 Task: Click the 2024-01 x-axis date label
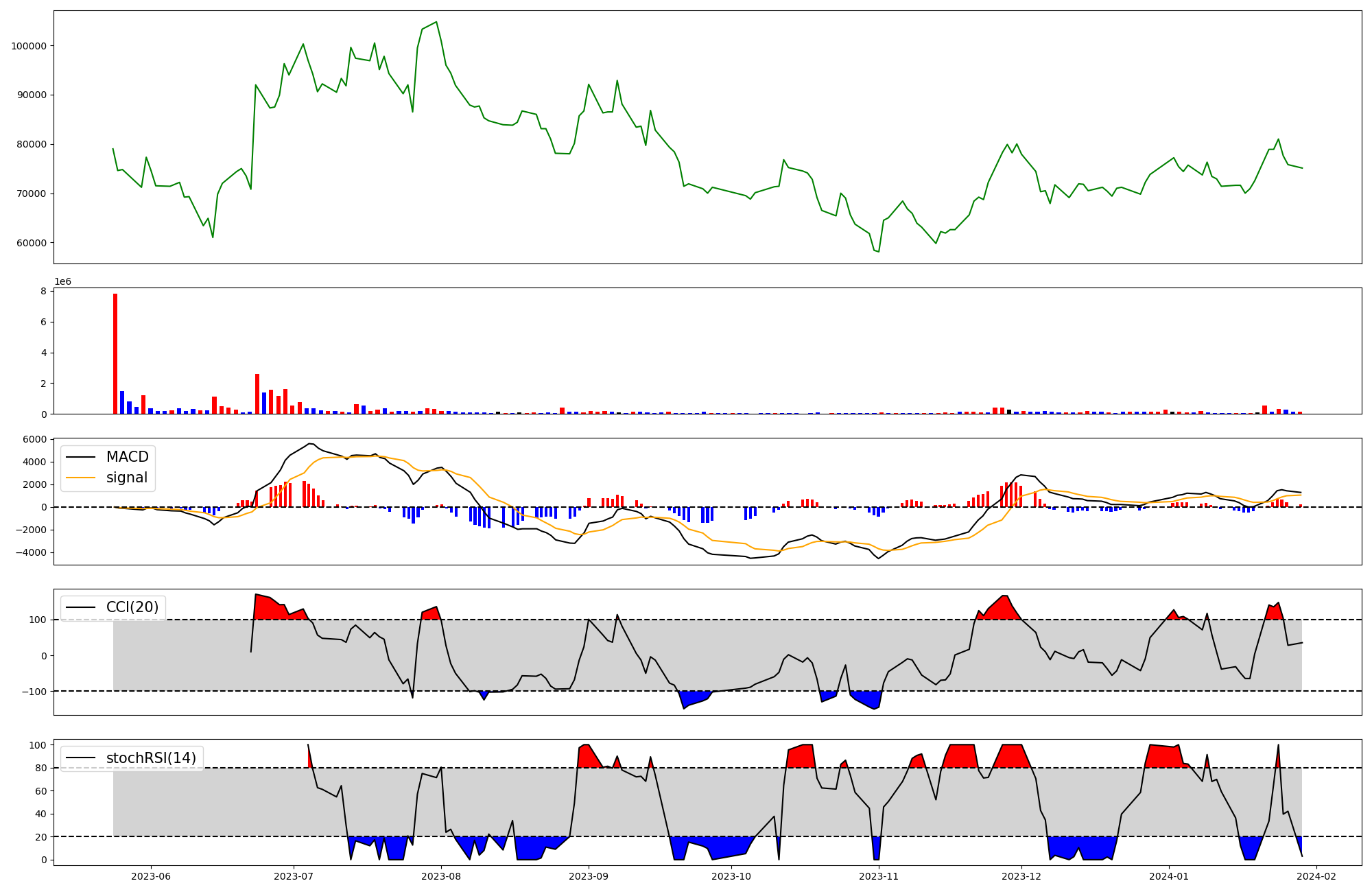(1169, 876)
